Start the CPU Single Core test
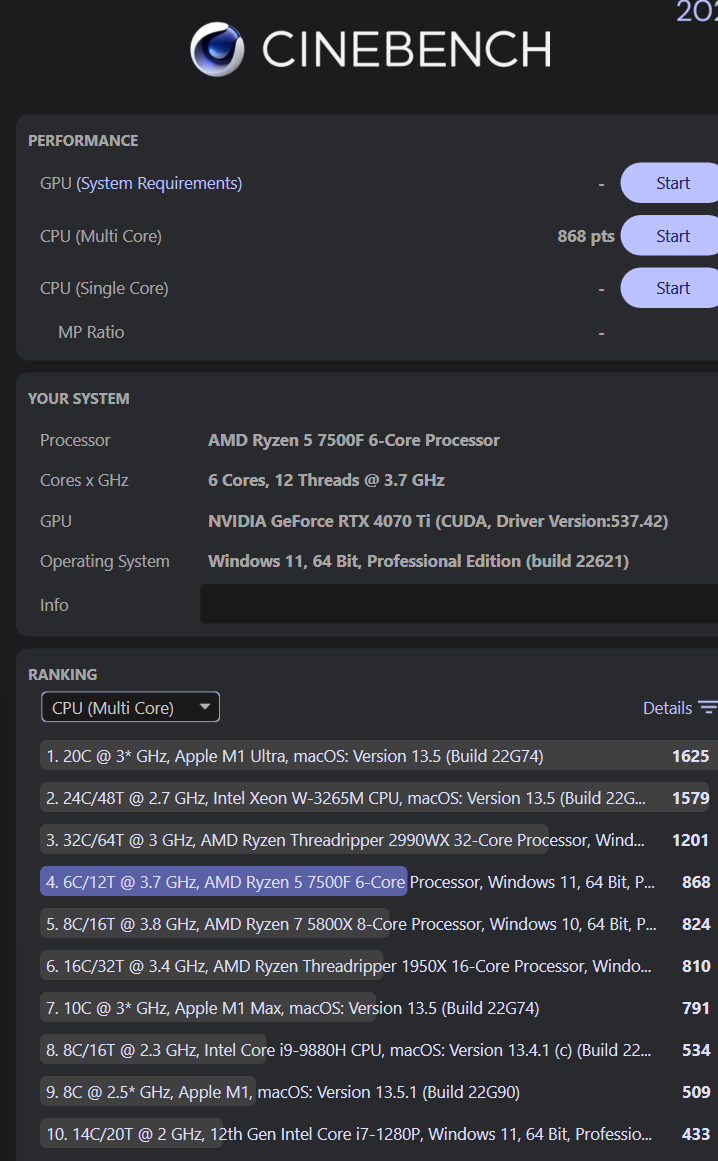Viewport: 718px width, 1161px height. (672, 288)
